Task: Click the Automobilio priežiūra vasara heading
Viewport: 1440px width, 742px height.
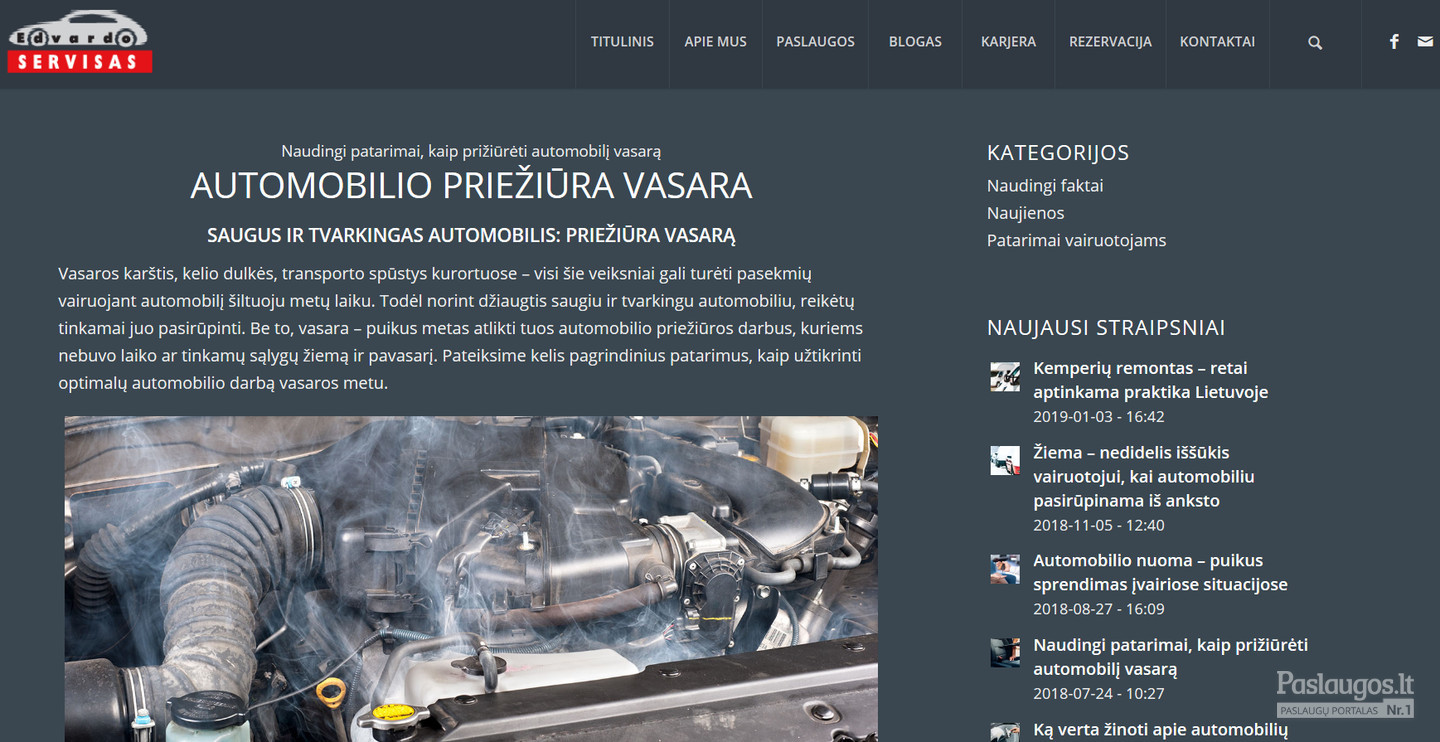Action: pos(471,186)
